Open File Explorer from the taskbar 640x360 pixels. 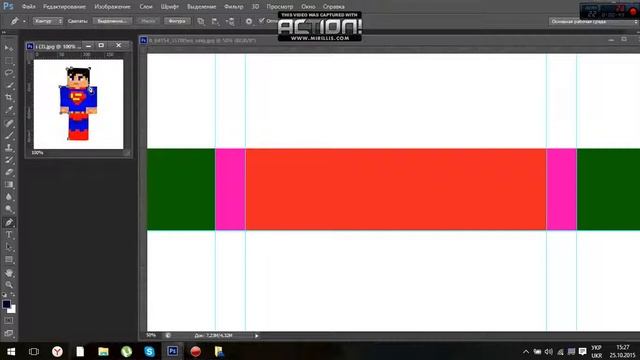(x=103, y=351)
